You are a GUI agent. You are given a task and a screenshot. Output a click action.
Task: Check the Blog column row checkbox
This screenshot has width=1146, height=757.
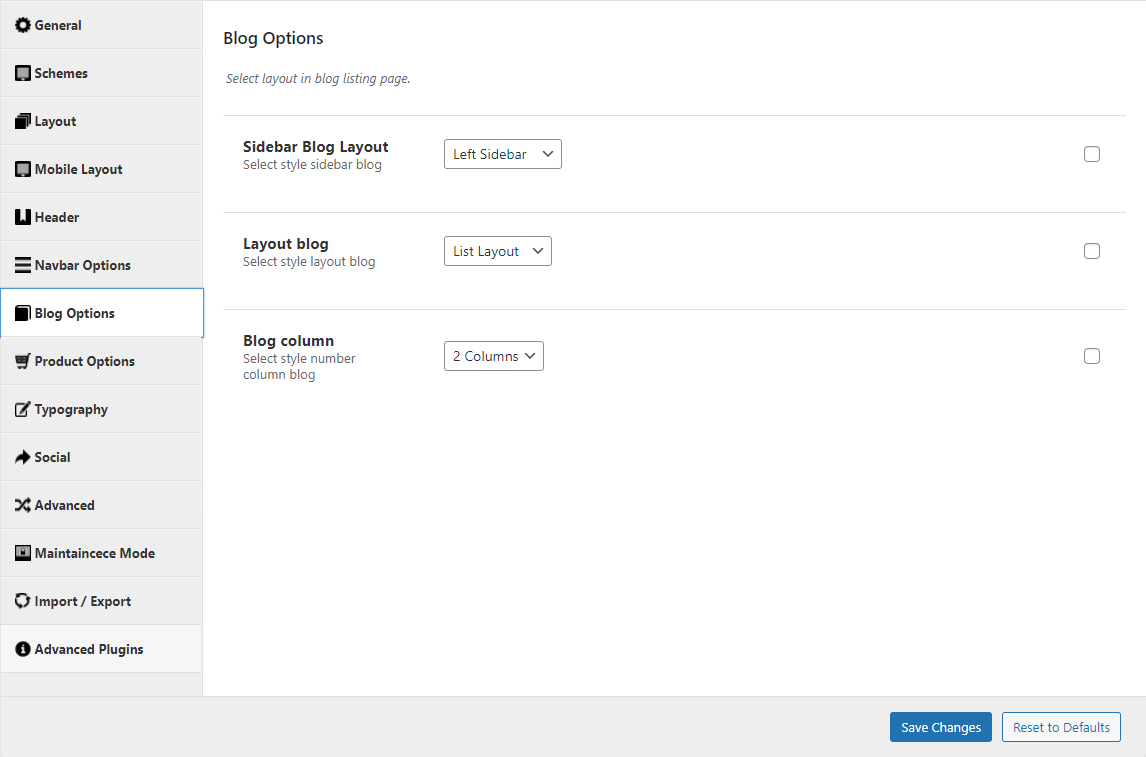pyautogui.click(x=1092, y=356)
